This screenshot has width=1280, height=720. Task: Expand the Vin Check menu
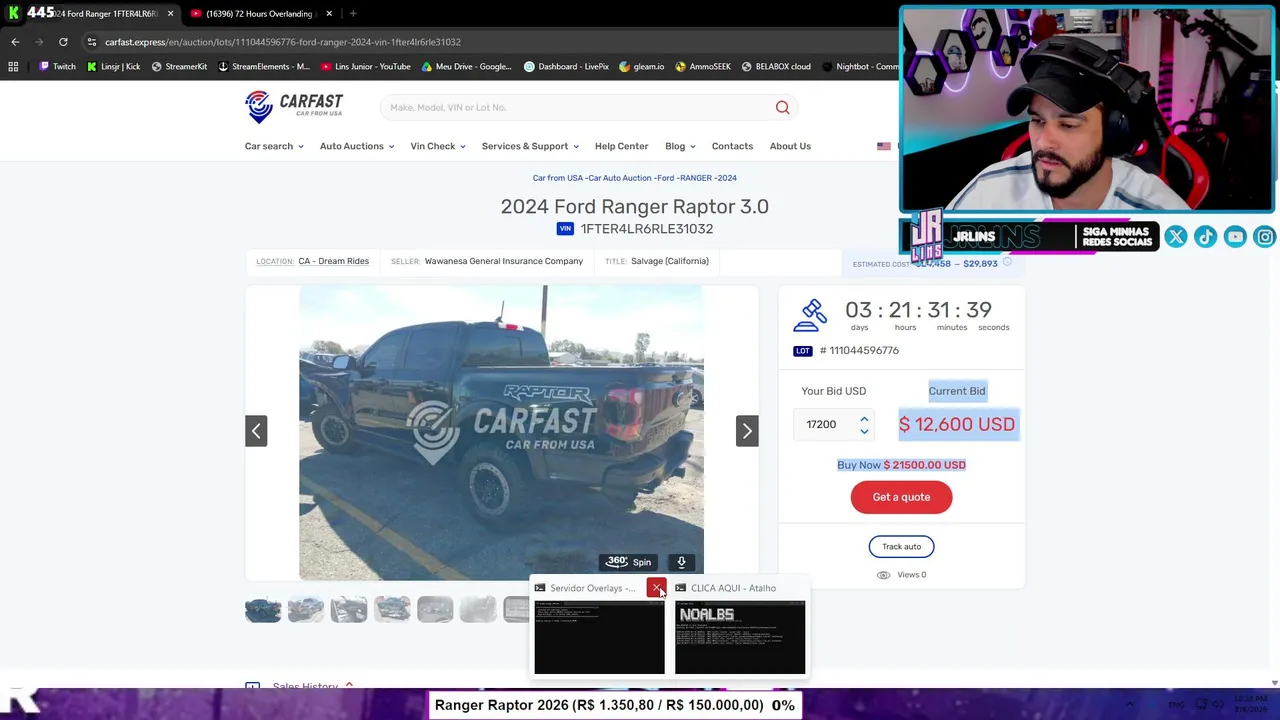pos(438,146)
